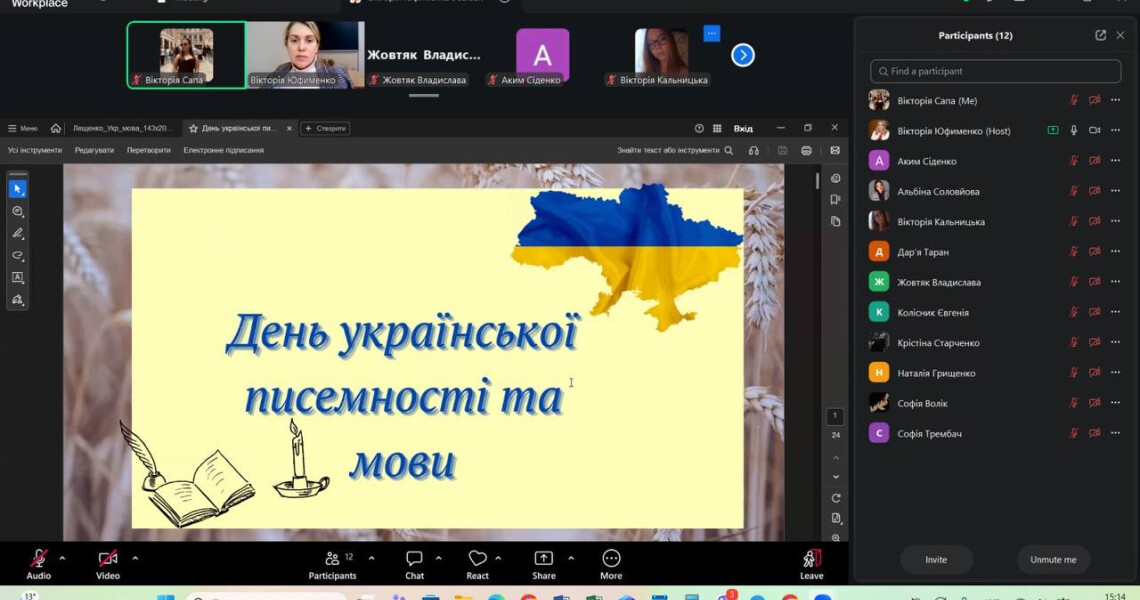Screen dimensions: 1140x600
Task: Click muted mic icon for Жовтяк Владислава
Action: point(1074,282)
